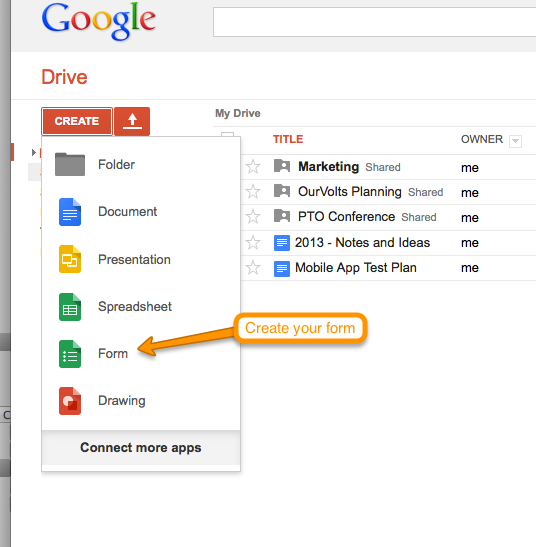Star the Mobile App Test Plan doc
Viewport: 536px width, 547px height.
coord(253,268)
